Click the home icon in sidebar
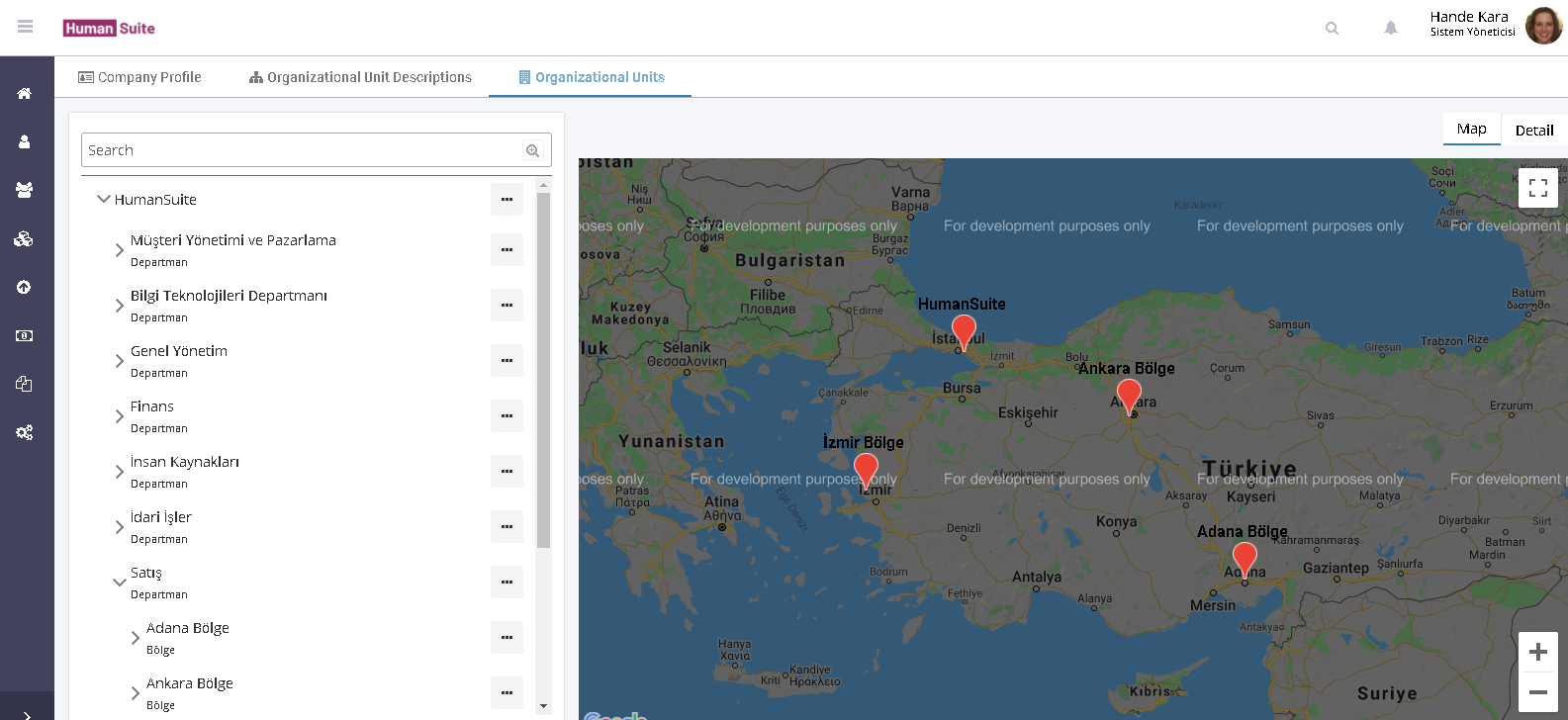The height and width of the screenshot is (720, 1568). coord(25,93)
